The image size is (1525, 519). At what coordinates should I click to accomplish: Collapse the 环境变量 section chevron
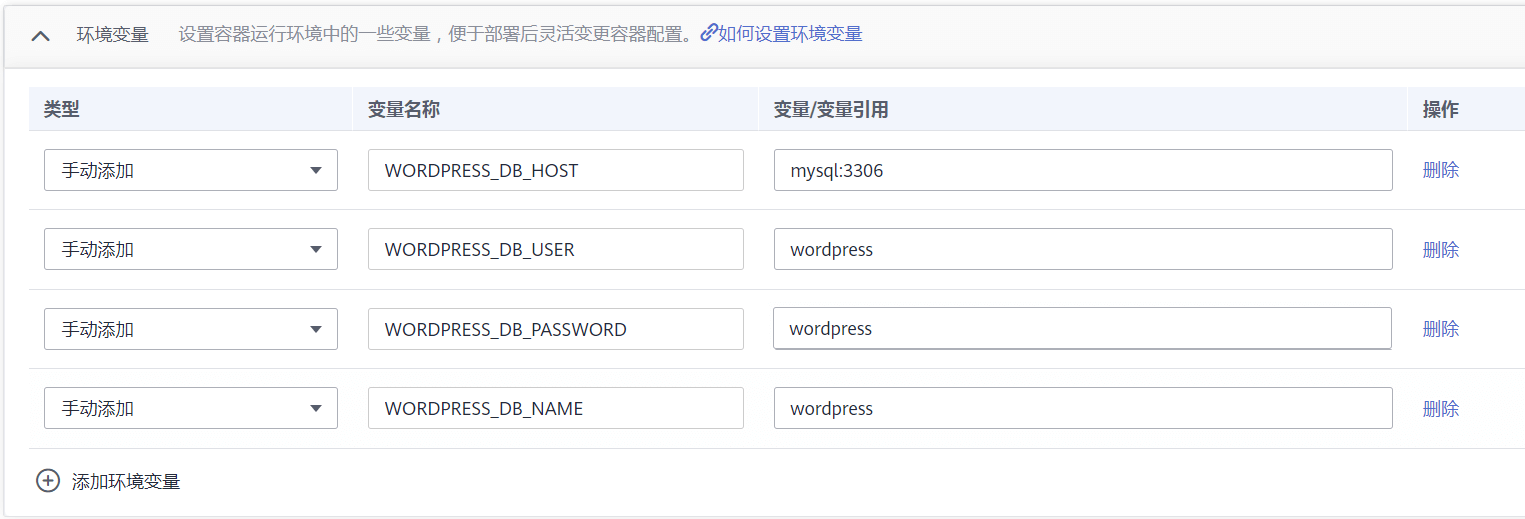click(40, 36)
